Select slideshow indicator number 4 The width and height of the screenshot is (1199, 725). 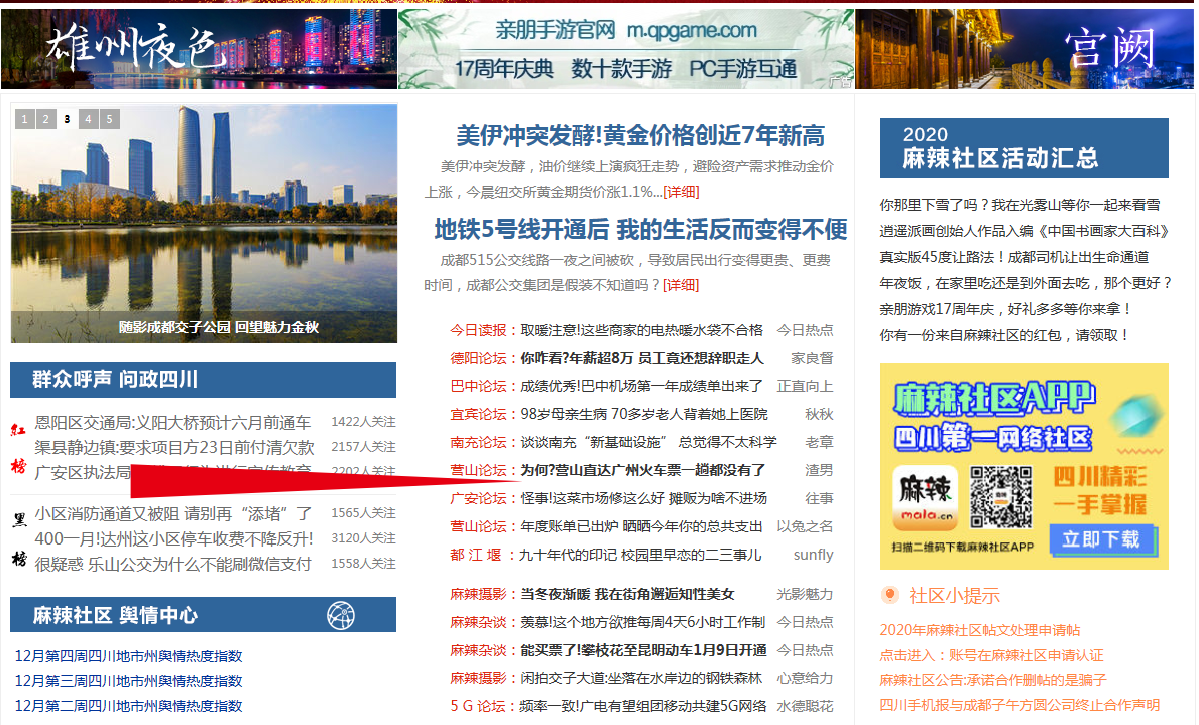pyautogui.click(x=89, y=119)
